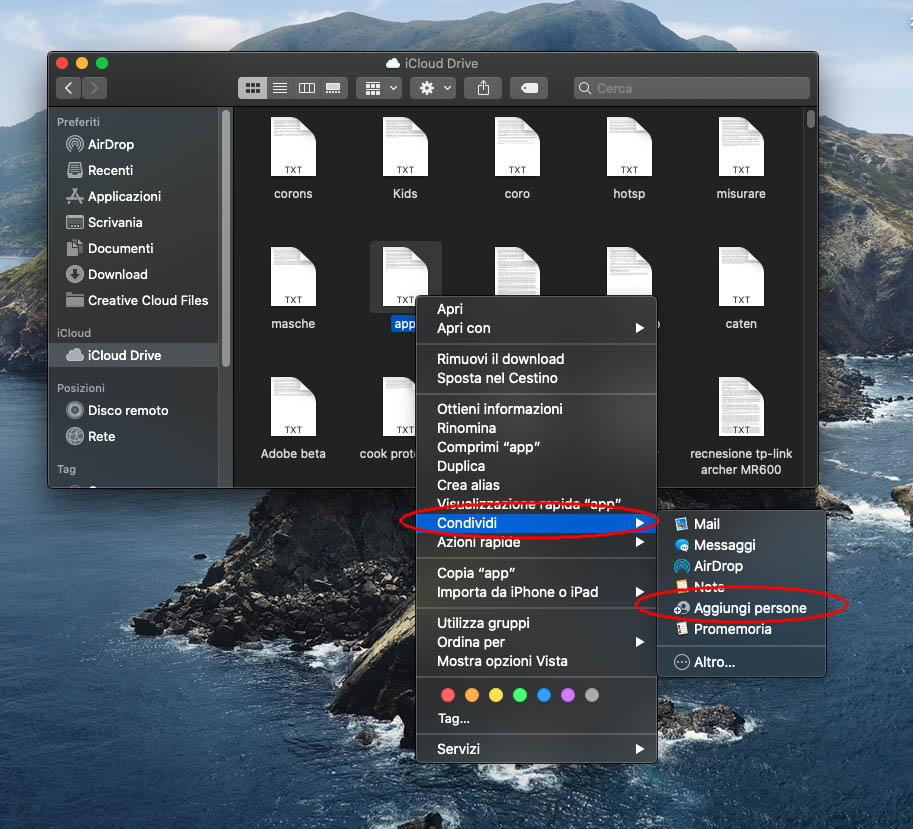
Task: Choose Ottieni informazioni
Action: point(536,409)
